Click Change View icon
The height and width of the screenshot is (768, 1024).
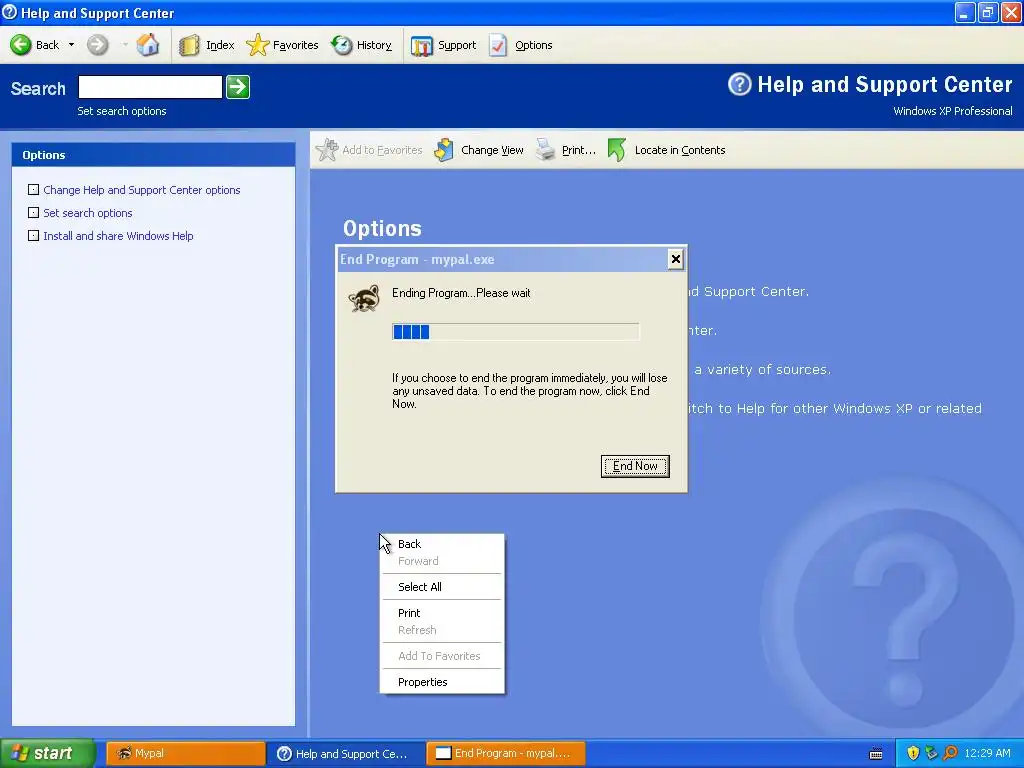click(444, 150)
